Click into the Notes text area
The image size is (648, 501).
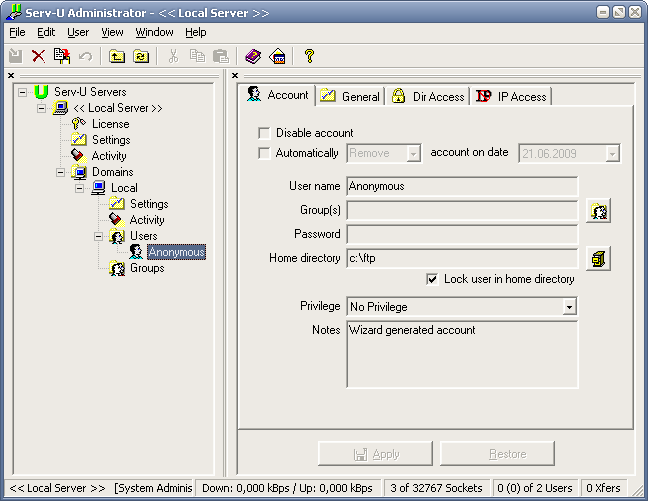462,355
